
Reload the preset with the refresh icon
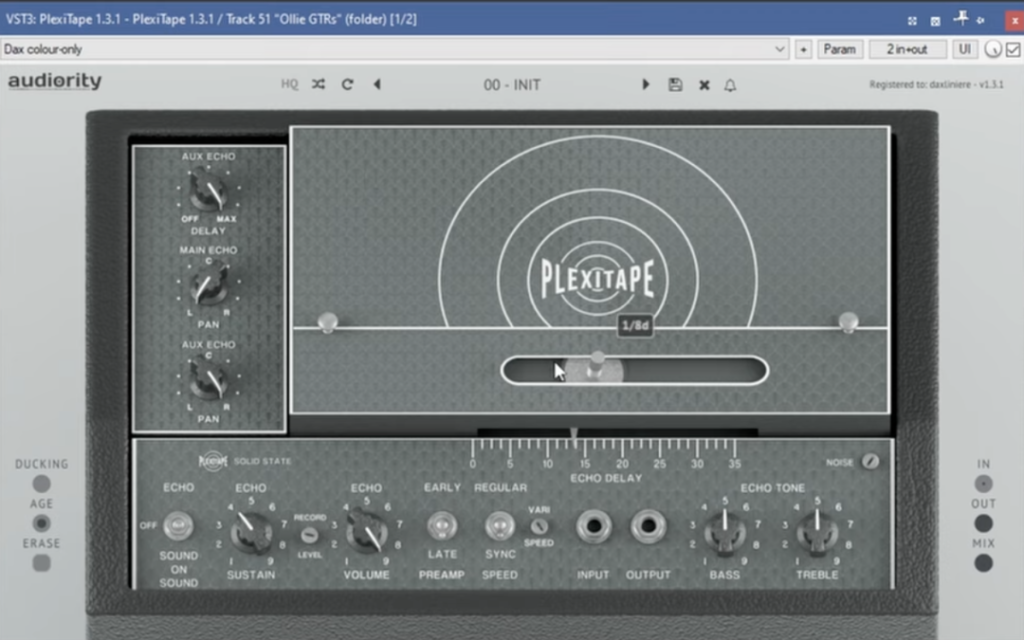click(347, 84)
